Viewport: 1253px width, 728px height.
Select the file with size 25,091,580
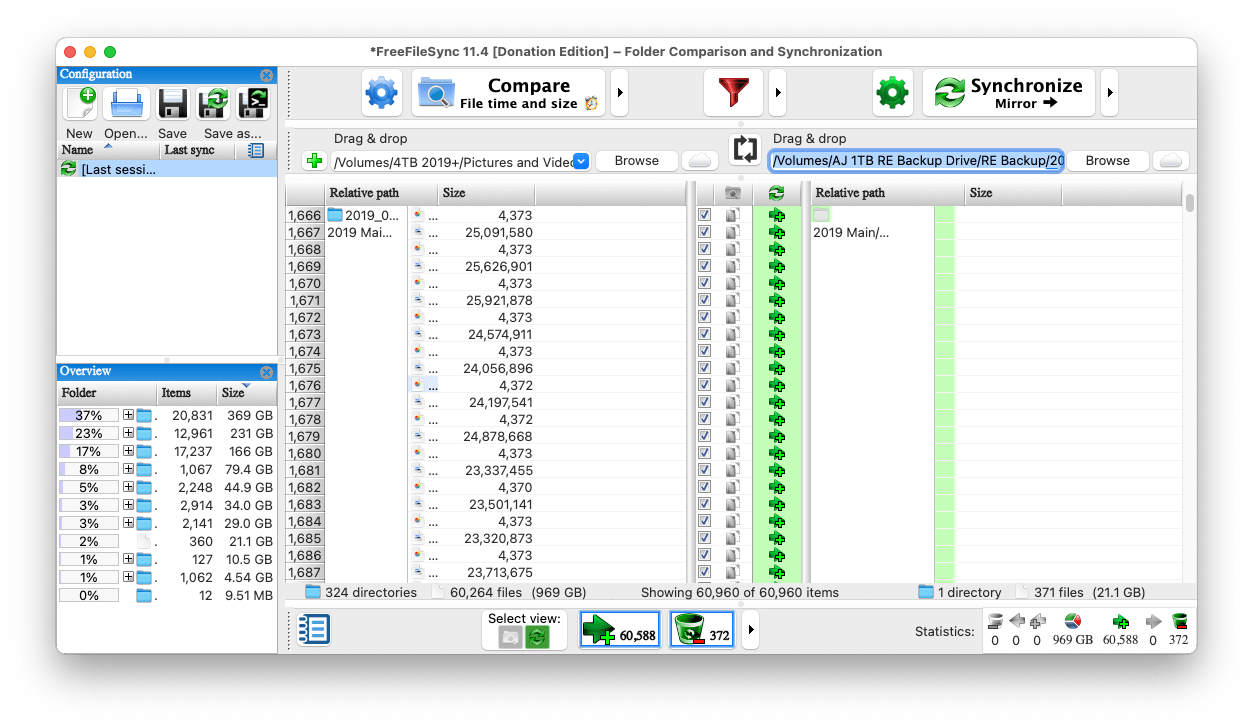(497, 232)
